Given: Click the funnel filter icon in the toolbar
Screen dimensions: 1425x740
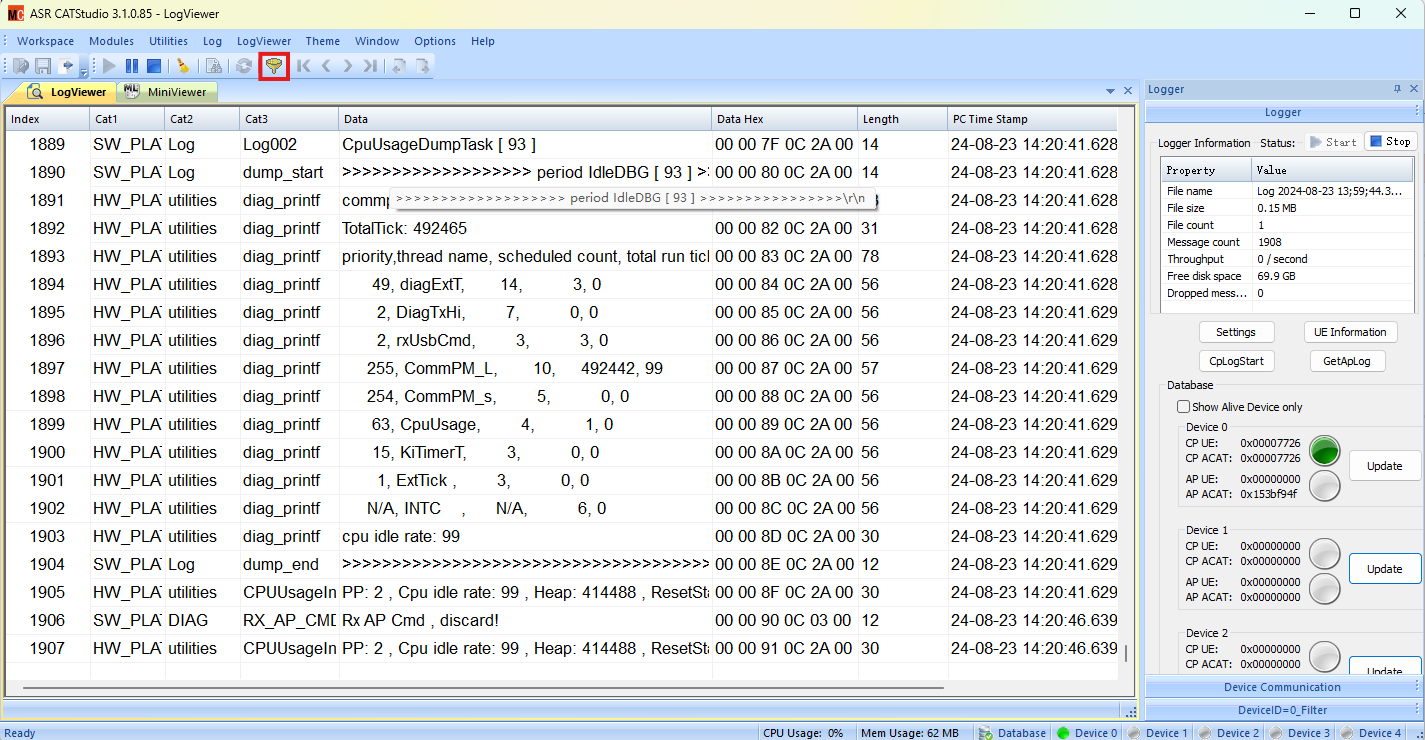Looking at the screenshot, I should (273, 66).
